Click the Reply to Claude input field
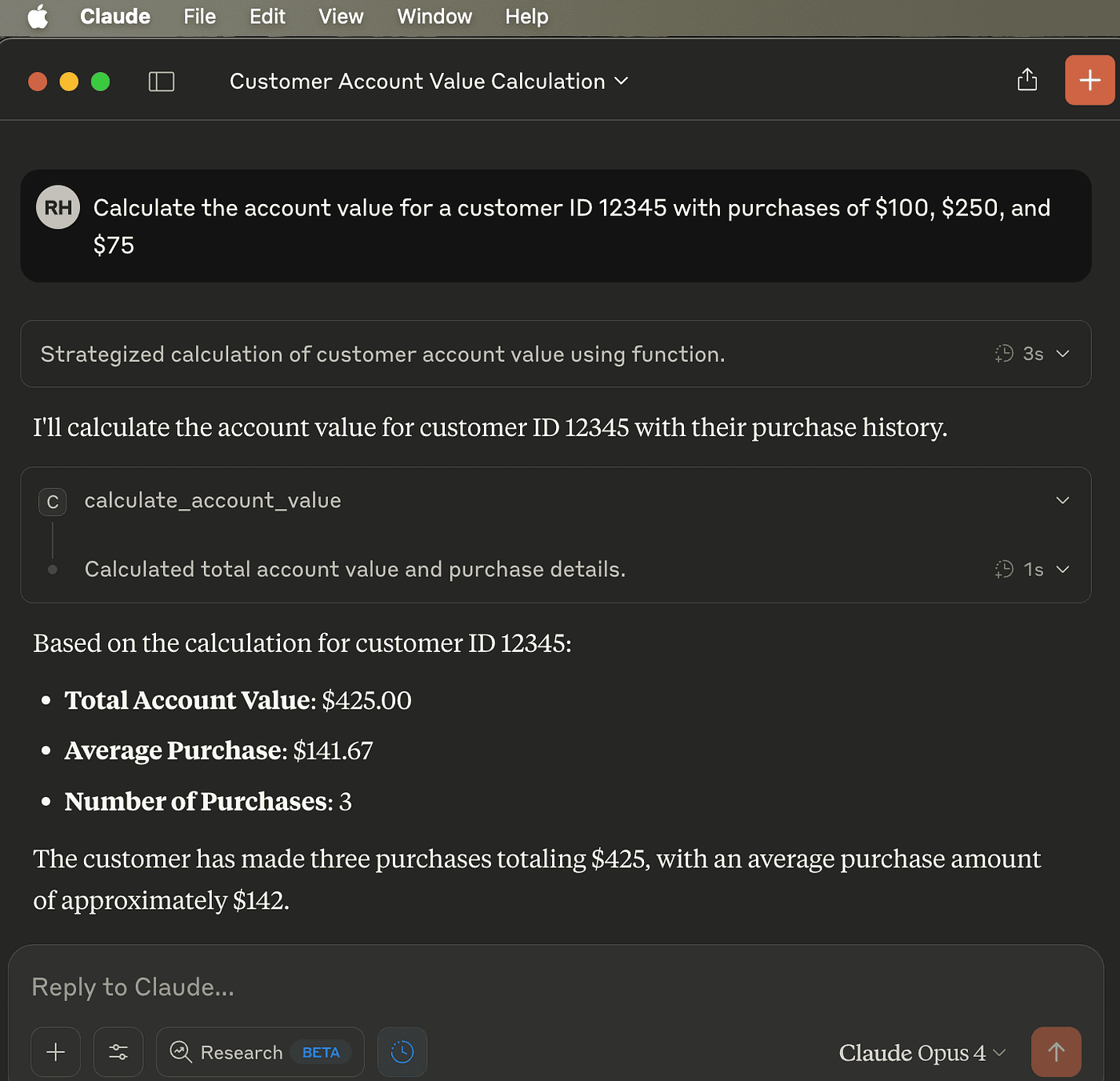 [x=555, y=987]
